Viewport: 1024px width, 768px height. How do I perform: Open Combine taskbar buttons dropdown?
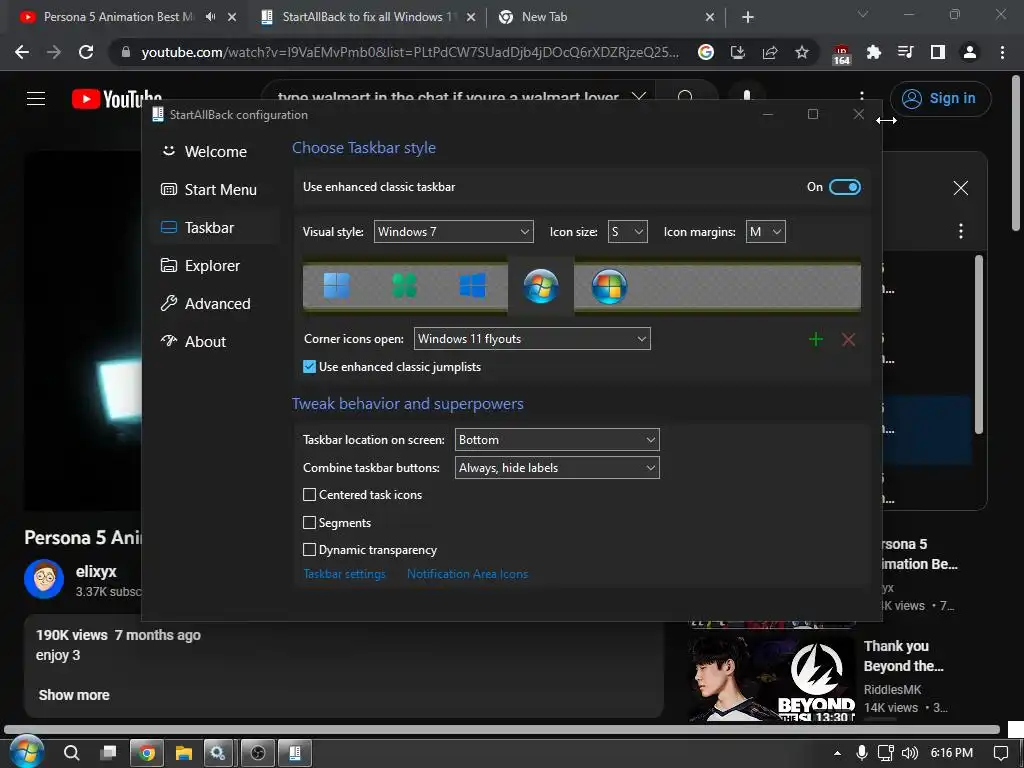click(x=557, y=468)
